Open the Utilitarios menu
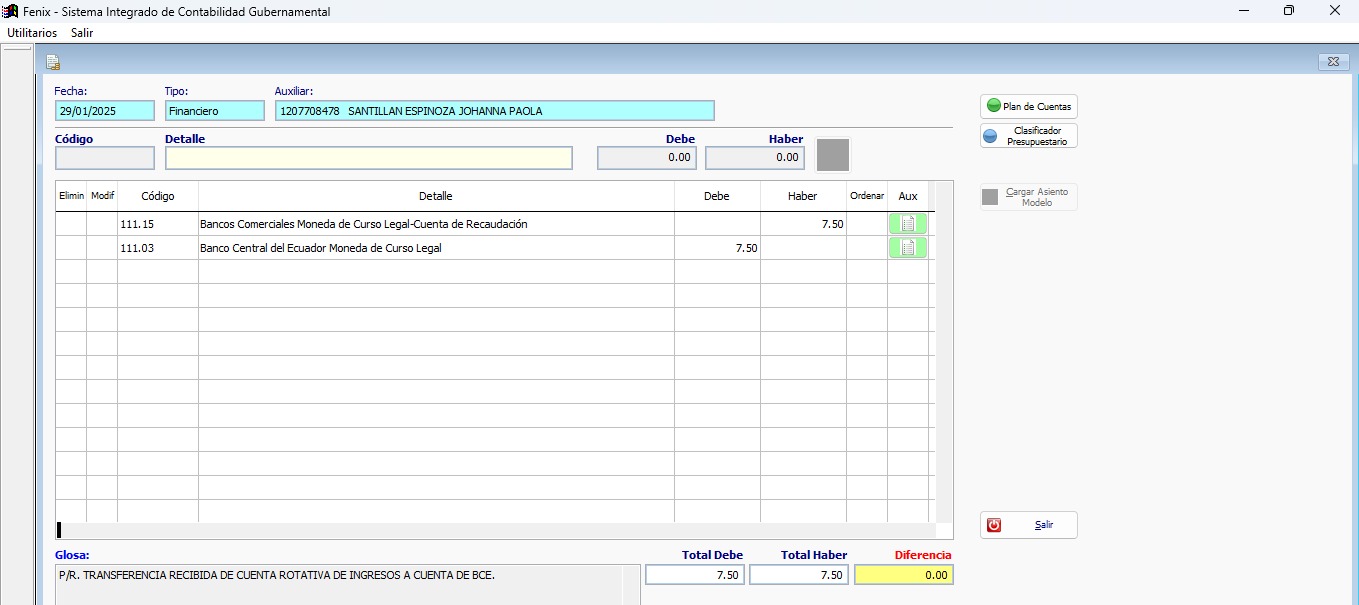 coord(32,32)
